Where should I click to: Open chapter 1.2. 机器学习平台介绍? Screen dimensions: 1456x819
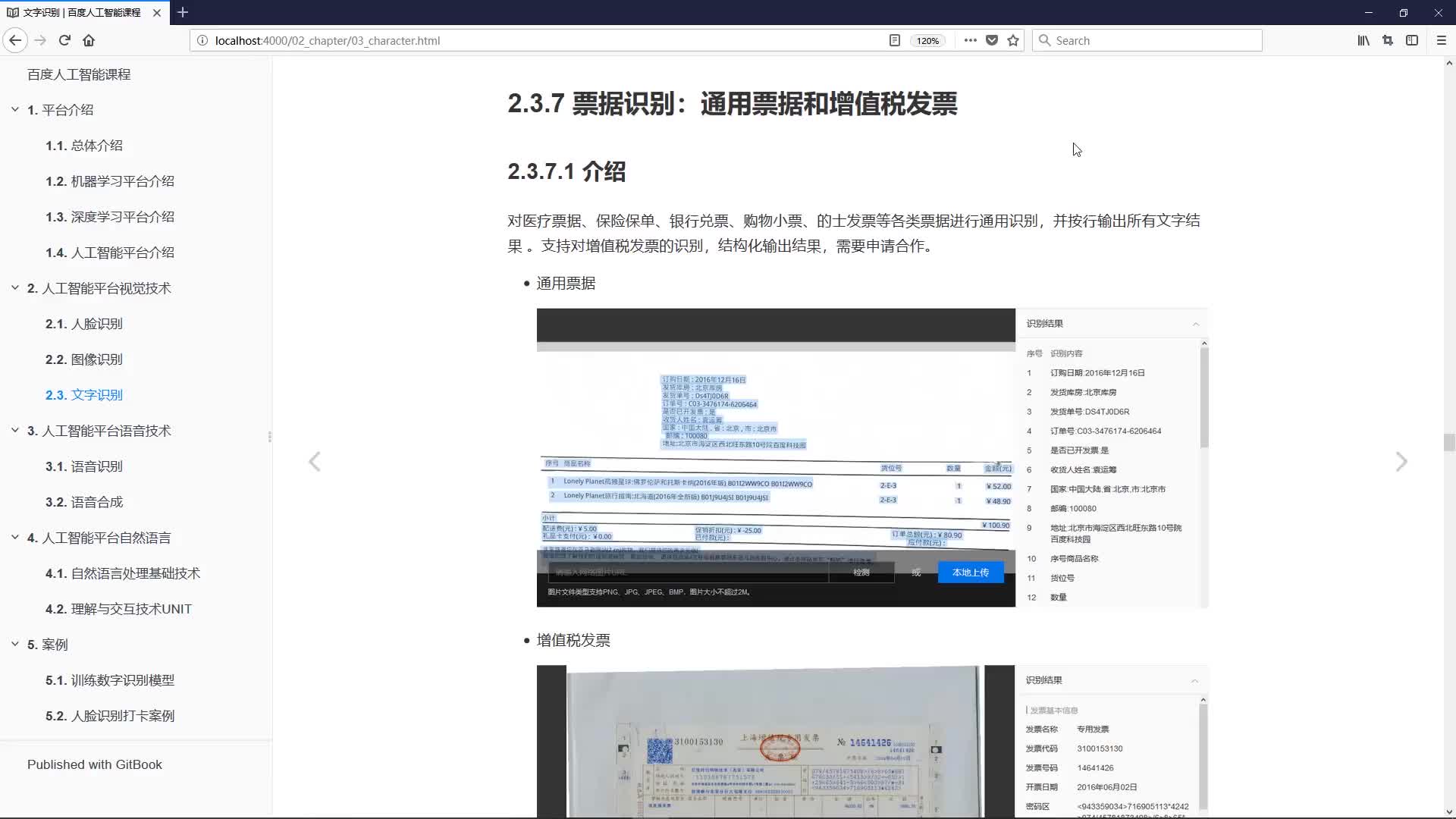pyautogui.click(x=110, y=181)
